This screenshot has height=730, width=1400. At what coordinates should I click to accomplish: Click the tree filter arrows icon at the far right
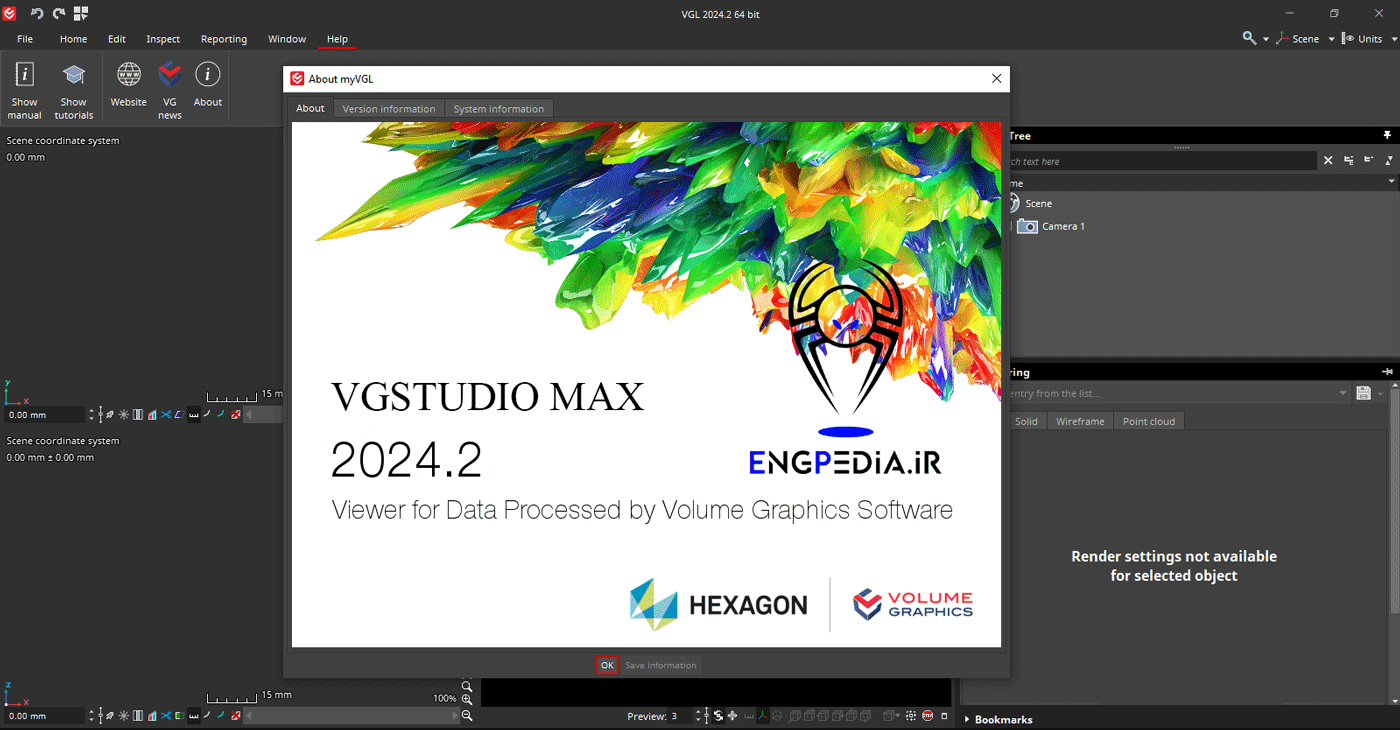click(1389, 160)
